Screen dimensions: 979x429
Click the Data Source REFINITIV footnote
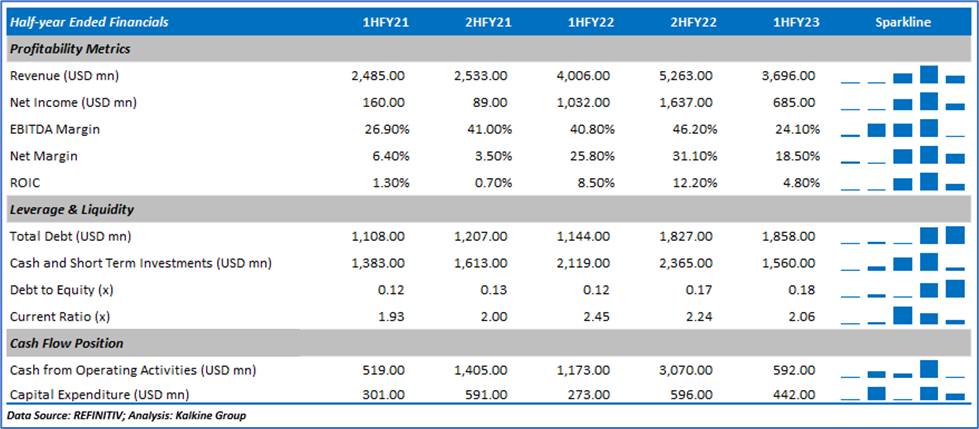[x=125, y=416]
